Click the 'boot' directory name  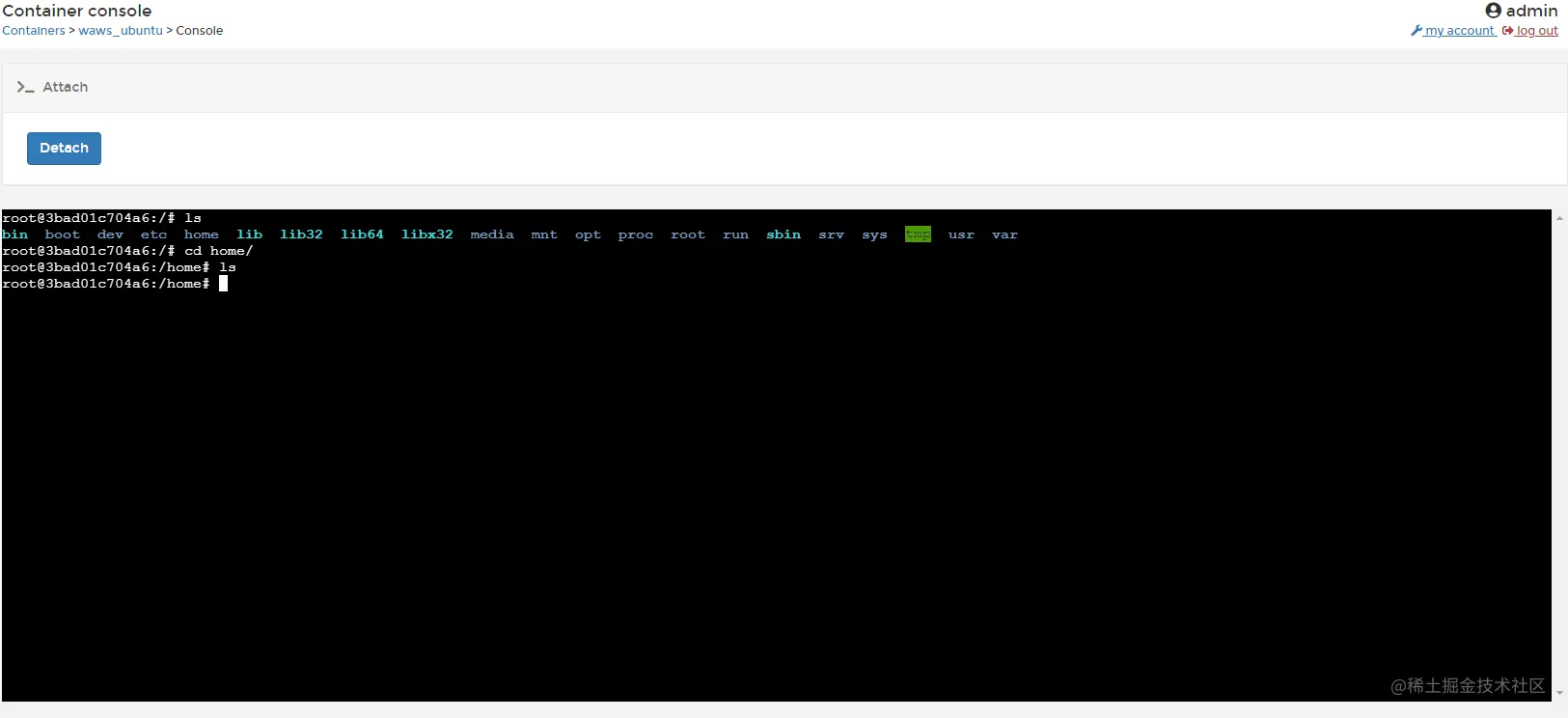tap(63, 235)
